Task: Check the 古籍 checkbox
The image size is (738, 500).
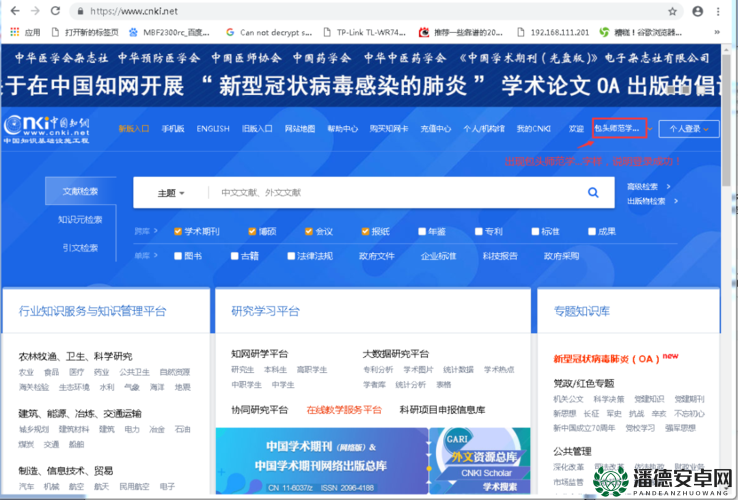Action: coord(234,256)
